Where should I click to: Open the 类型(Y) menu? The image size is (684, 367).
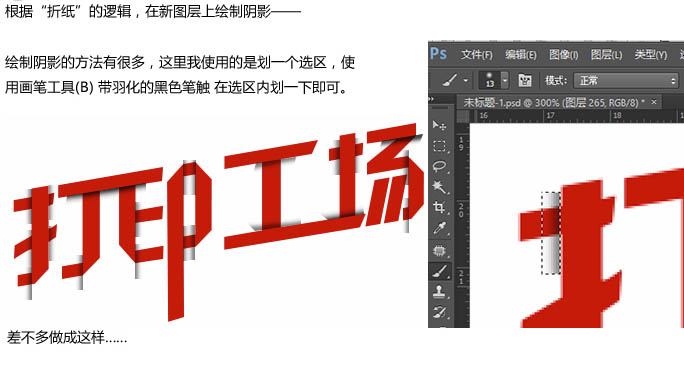[x=651, y=55]
